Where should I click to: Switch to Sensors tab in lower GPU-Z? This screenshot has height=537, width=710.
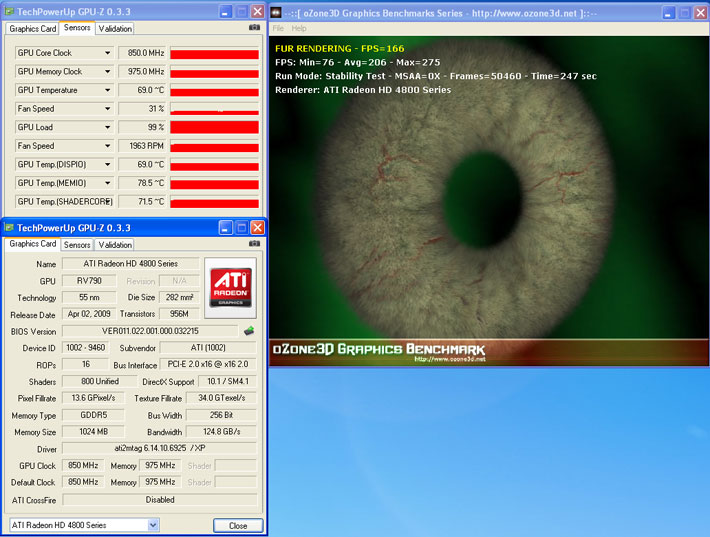[77, 245]
